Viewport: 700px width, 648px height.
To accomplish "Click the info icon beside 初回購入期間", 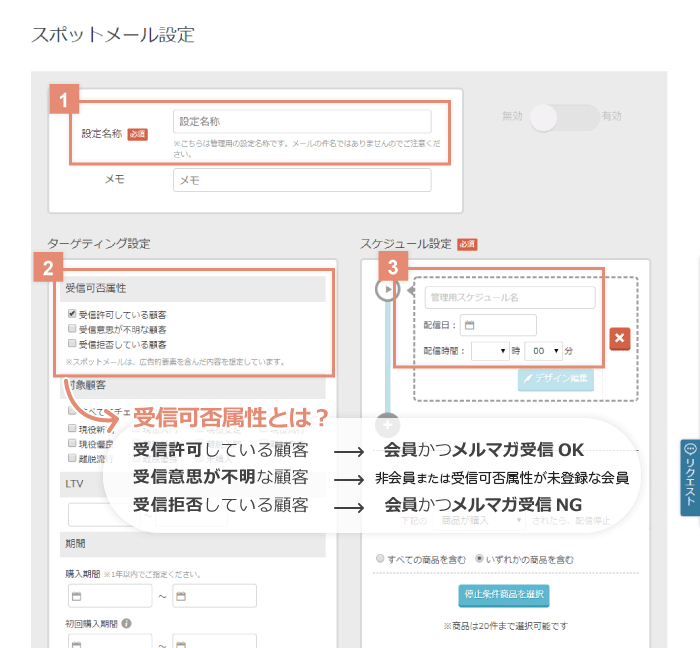I will [127, 622].
